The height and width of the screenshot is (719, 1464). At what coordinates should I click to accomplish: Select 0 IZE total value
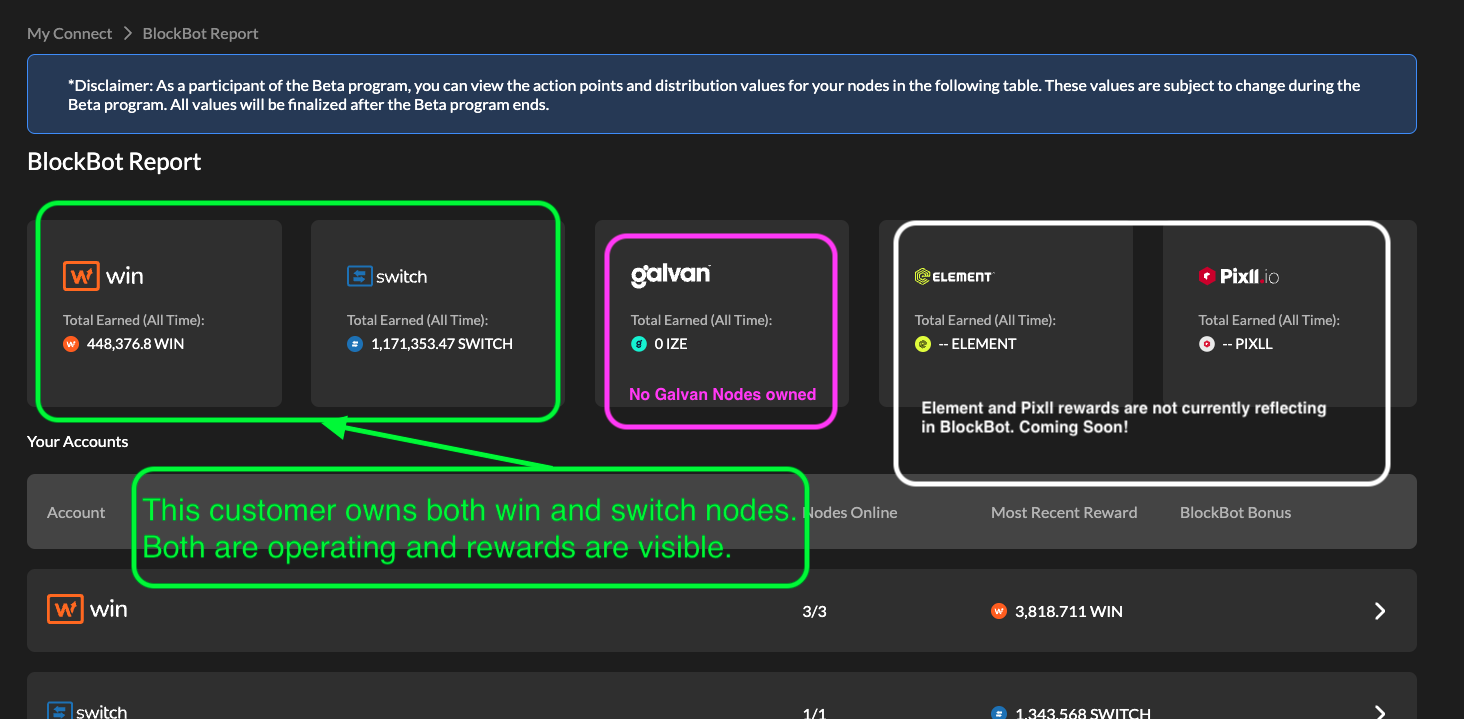pos(671,344)
